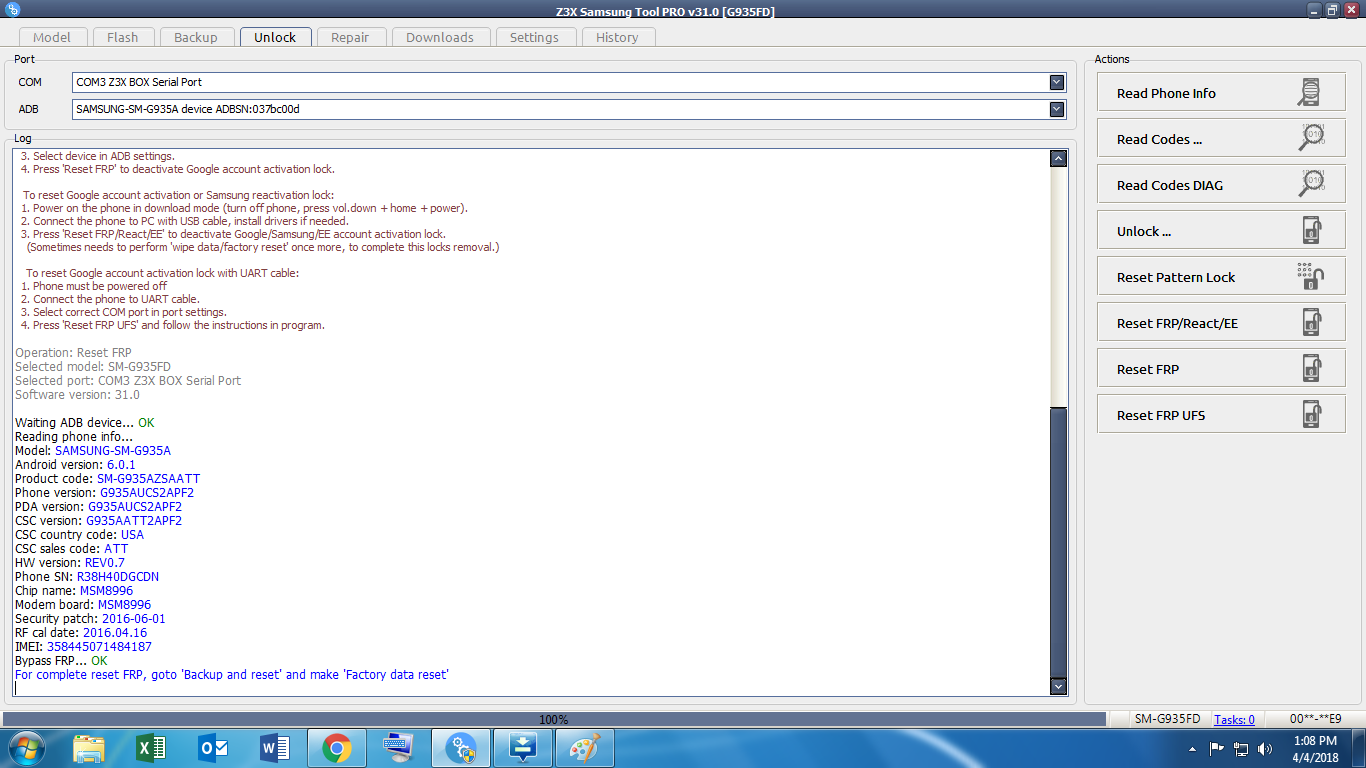1366x768 pixels.
Task: Click the taskbar clock showing 1:08 PM
Action: coord(1315,741)
